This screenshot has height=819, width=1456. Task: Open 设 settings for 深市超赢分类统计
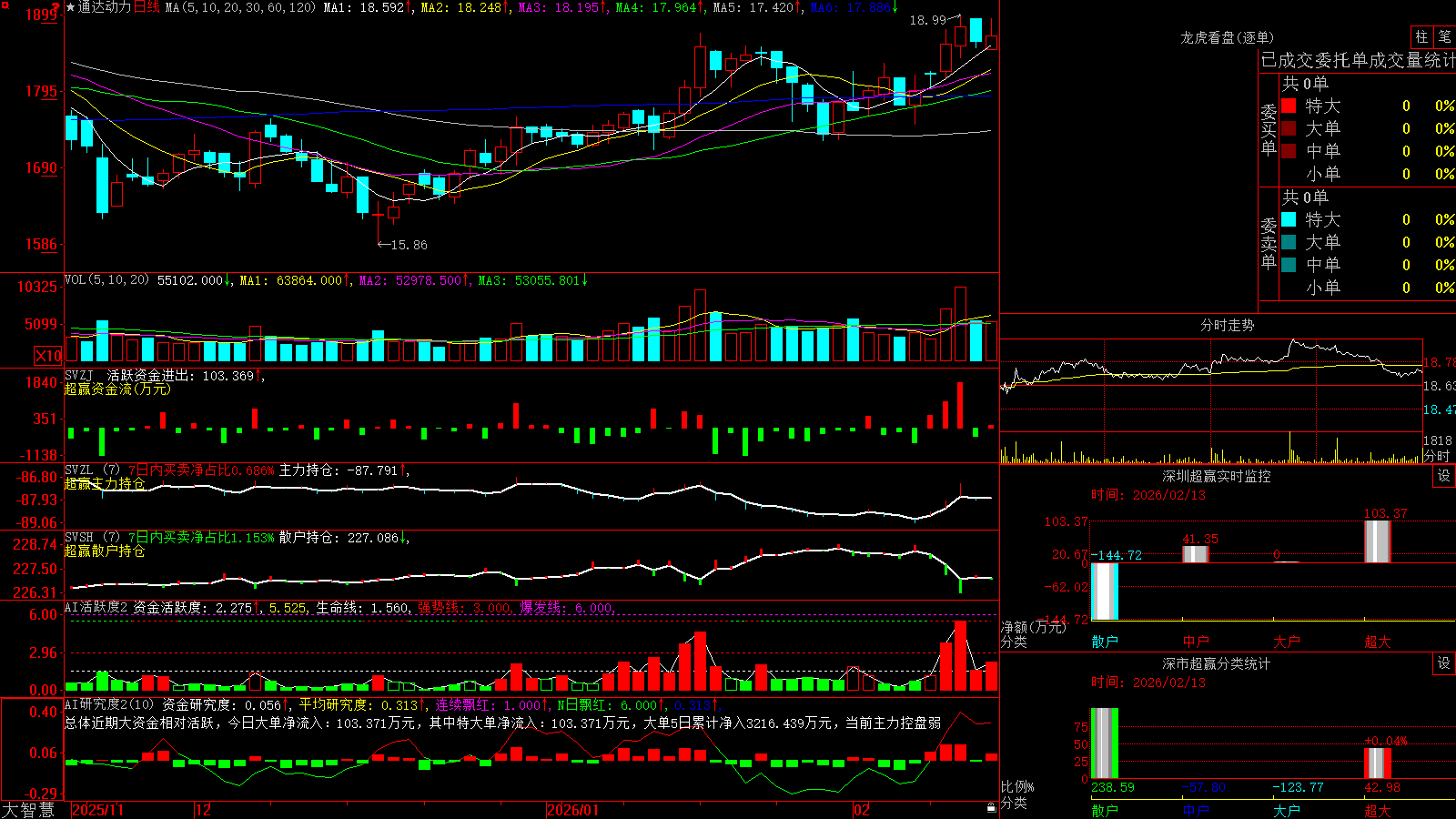pos(1444,664)
